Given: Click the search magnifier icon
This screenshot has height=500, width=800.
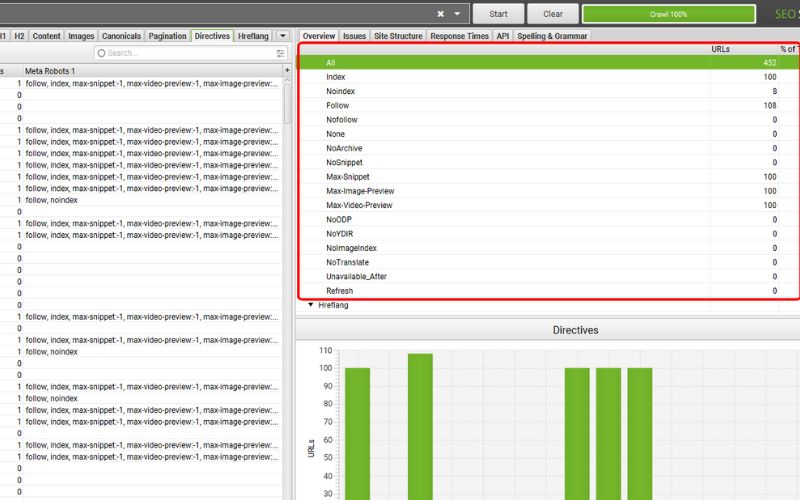Looking at the screenshot, I should (101, 53).
